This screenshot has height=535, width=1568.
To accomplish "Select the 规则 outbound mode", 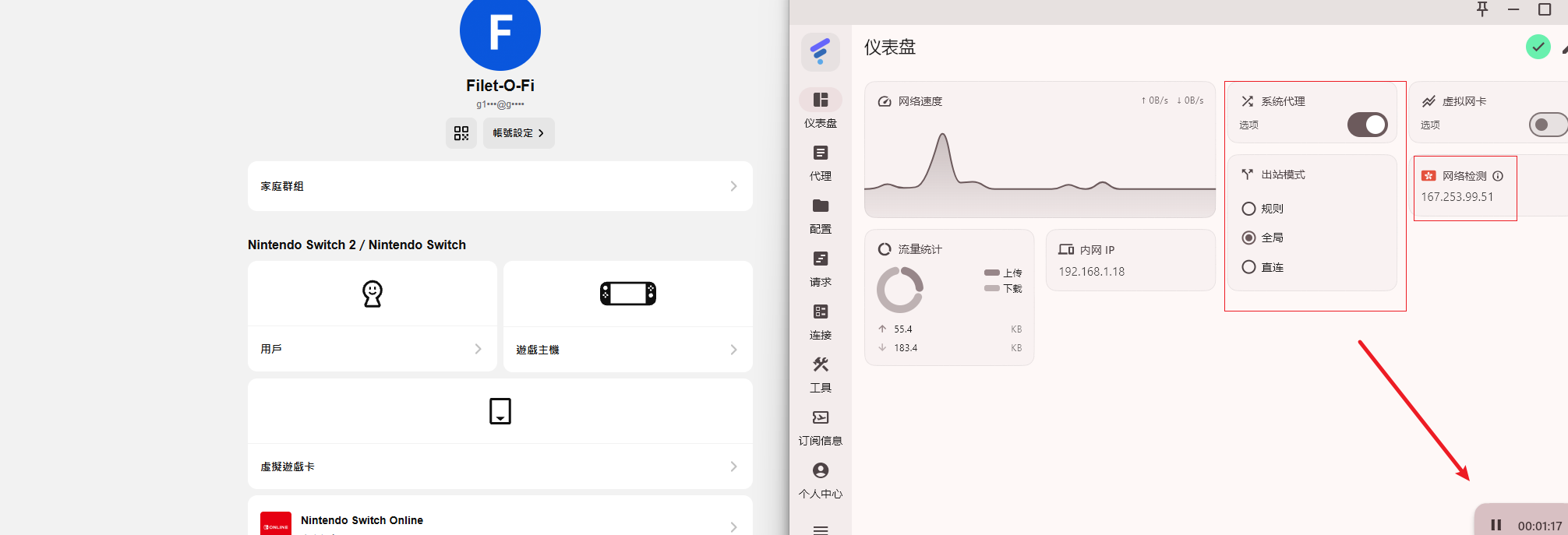I will [x=1248, y=209].
